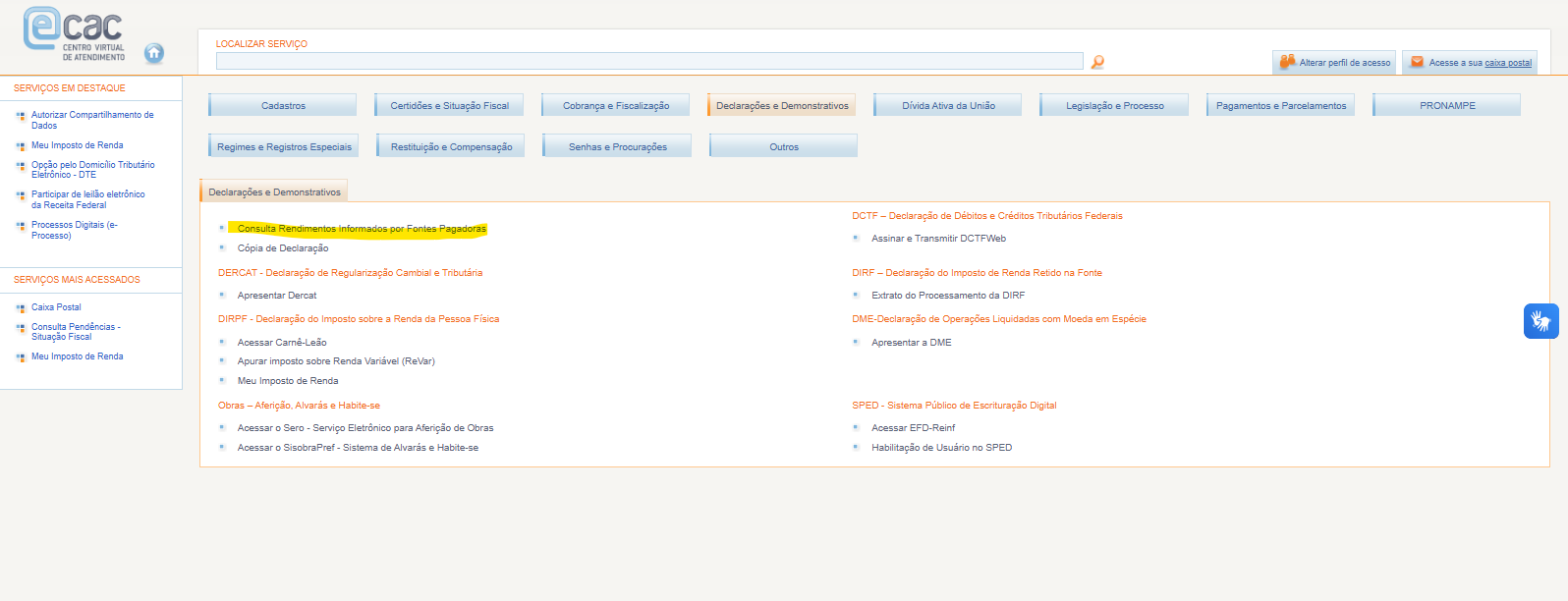Select Certidões e Situação Fiscal category
This screenshot has width=1568, height=601.
point(449,106)
